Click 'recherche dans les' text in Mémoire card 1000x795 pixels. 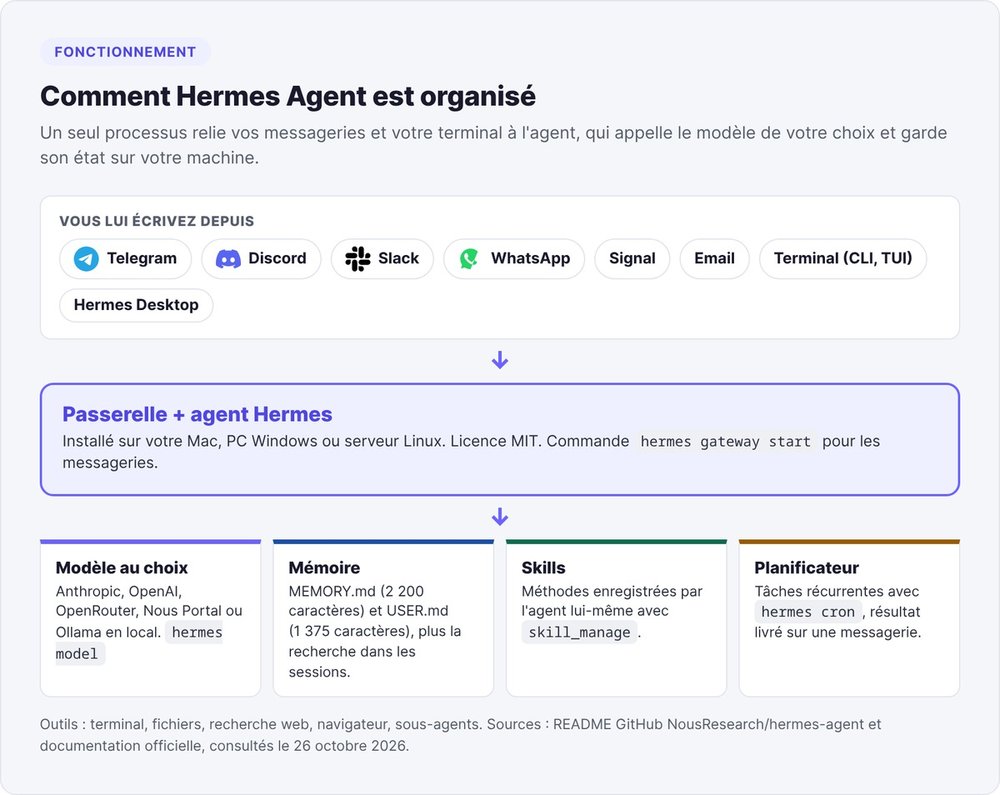(351, 652)
